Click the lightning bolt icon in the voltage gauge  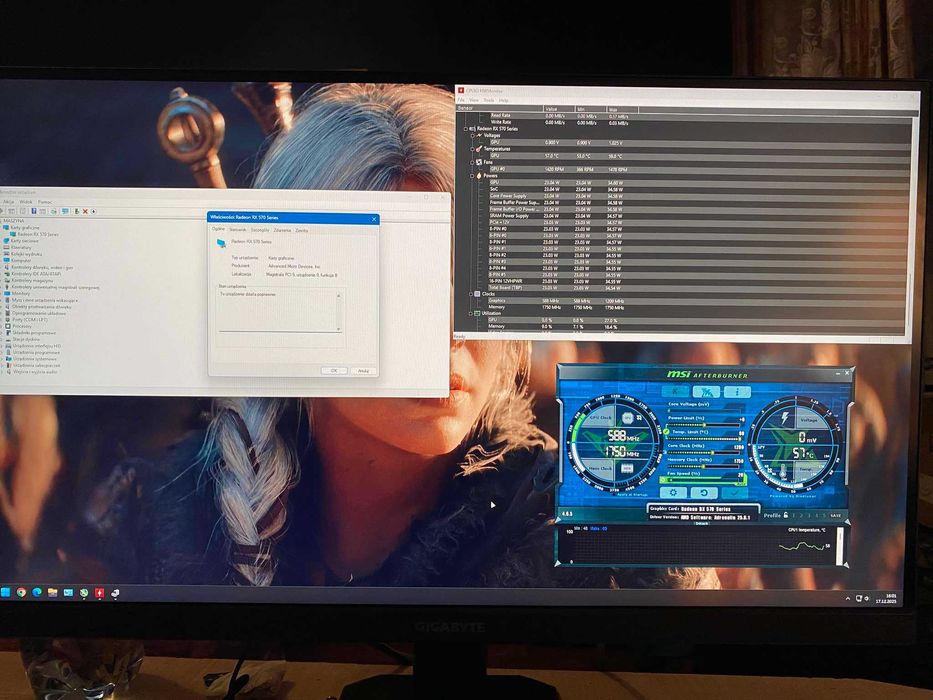[x=784, y=417]
